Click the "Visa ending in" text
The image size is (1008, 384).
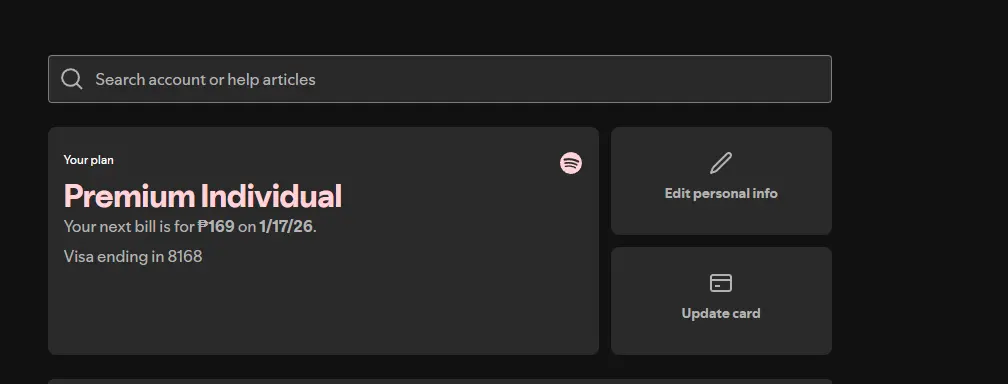114,257
